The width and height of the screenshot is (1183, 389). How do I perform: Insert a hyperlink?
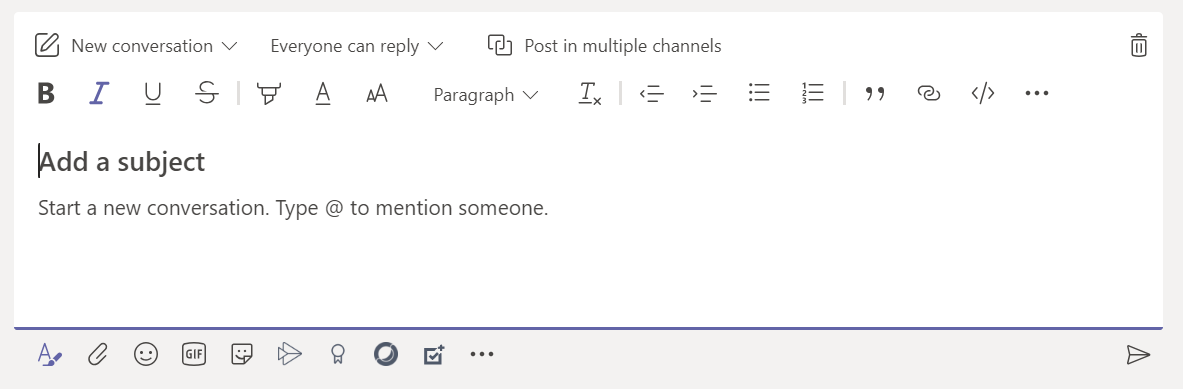coord(929,93)
